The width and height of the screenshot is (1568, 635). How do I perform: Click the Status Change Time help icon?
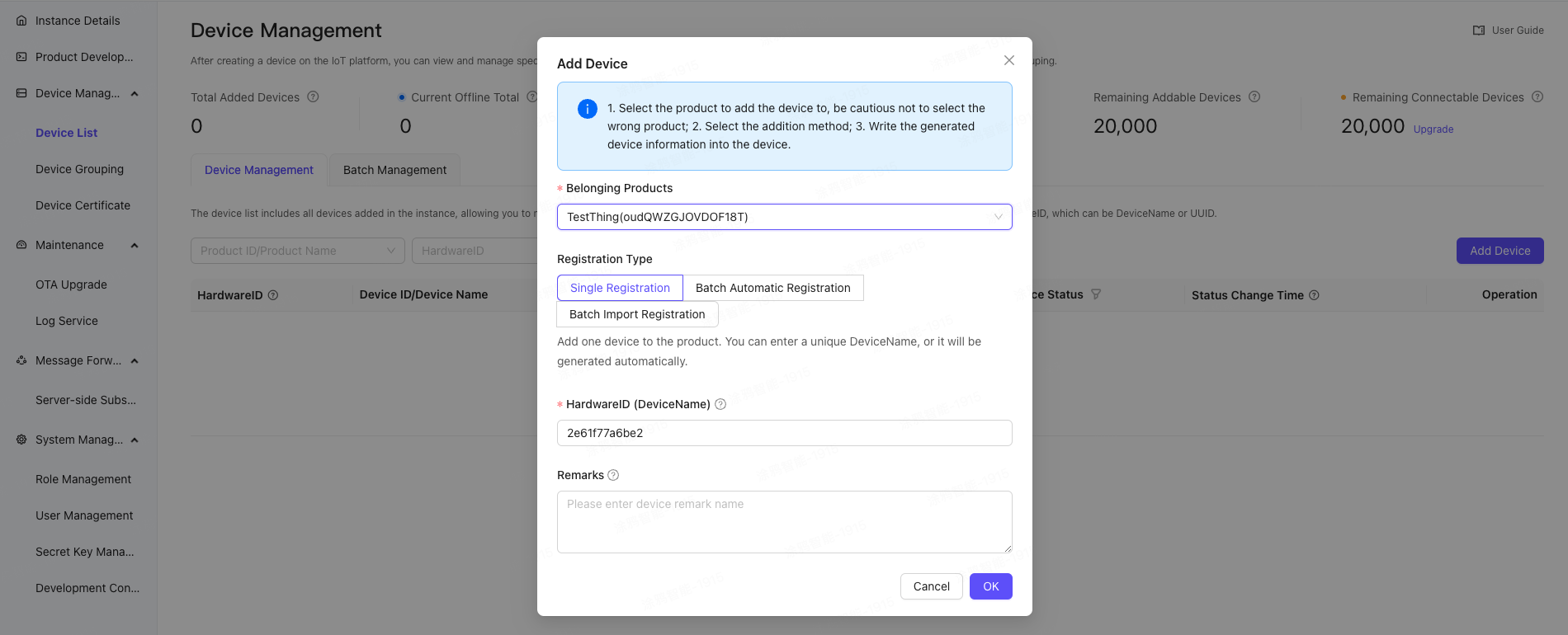(x=1314, y=295)
